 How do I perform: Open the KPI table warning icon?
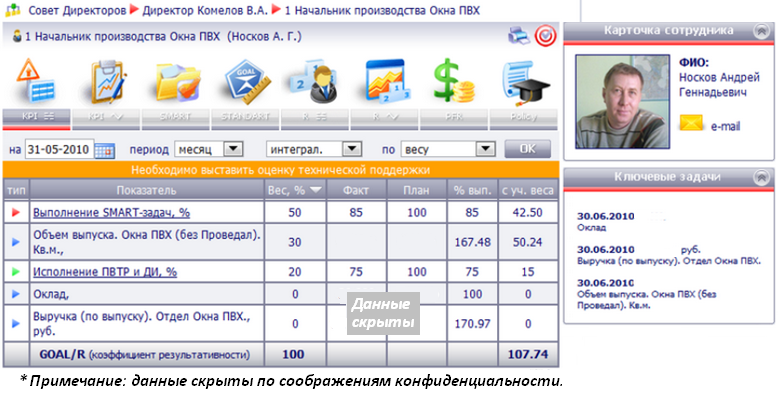coord(36,80)
